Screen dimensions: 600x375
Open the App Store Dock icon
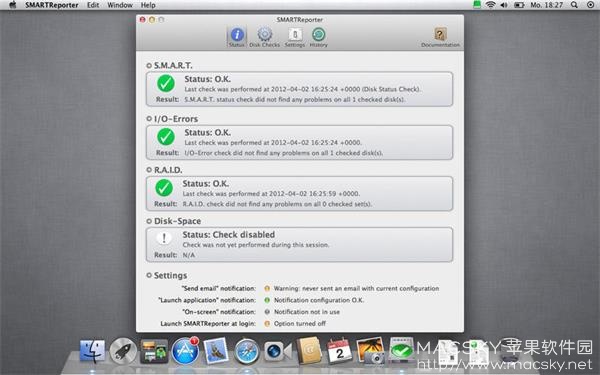(185, 351)
